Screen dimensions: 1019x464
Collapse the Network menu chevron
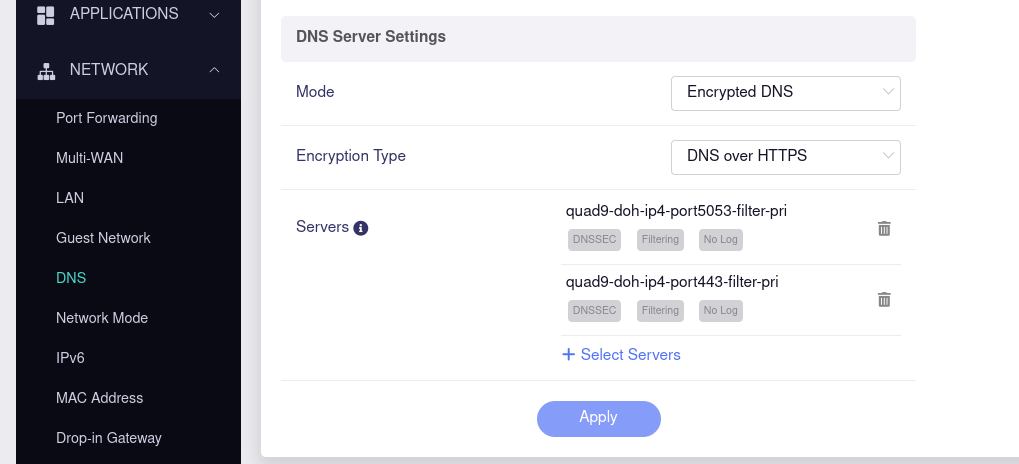pyautogui.click(x=214, y=70)
